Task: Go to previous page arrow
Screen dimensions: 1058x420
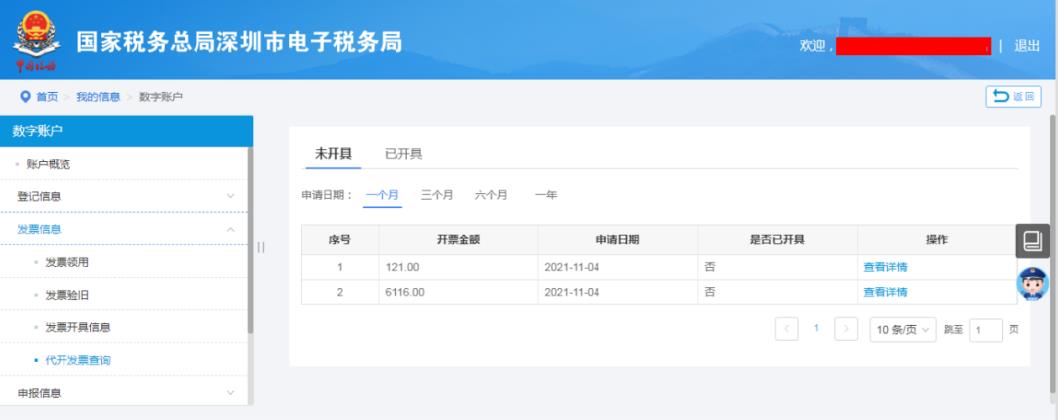Action: pos(787,329)
